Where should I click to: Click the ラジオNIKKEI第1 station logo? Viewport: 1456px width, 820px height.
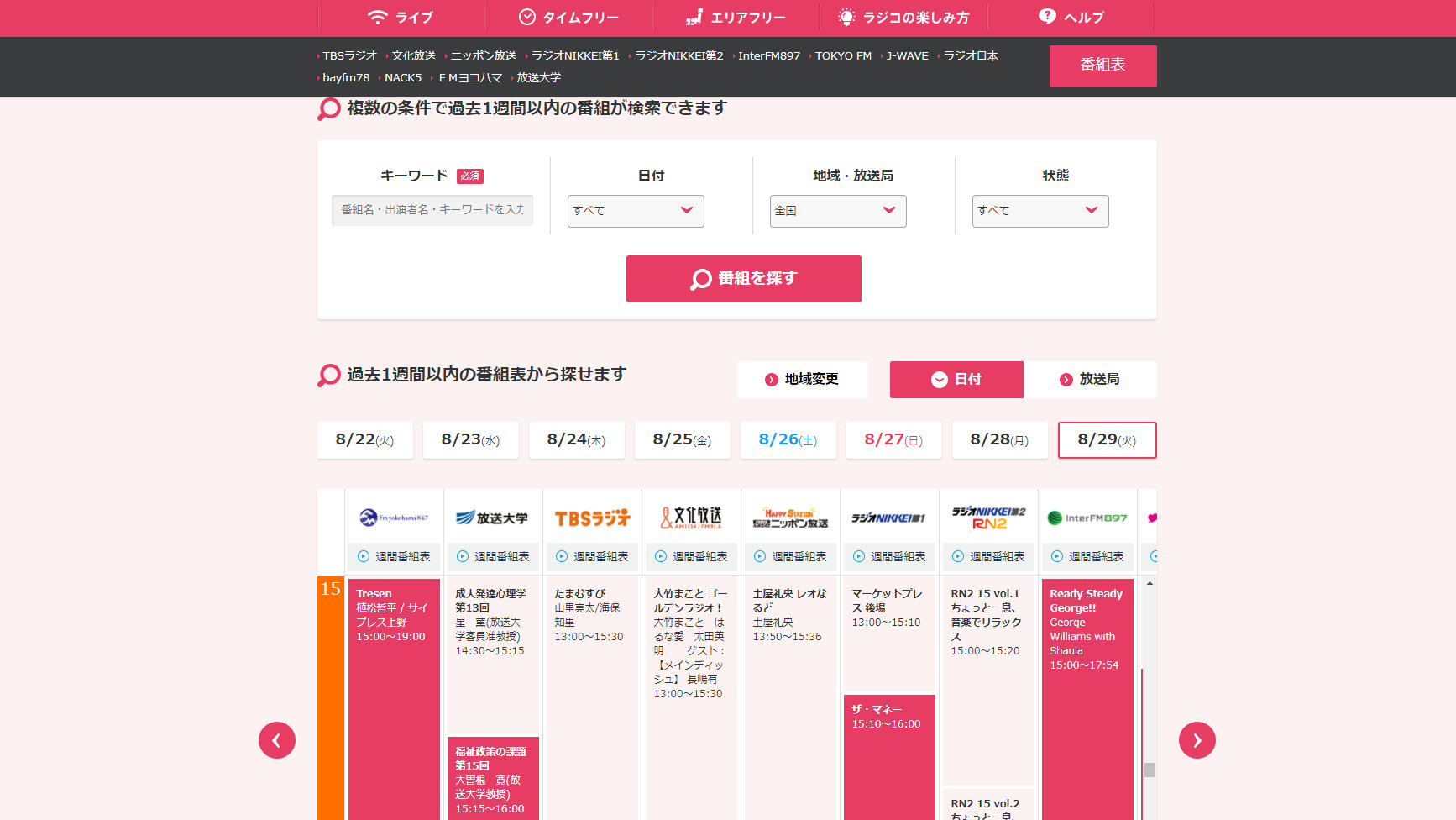(x=889, y=518)
